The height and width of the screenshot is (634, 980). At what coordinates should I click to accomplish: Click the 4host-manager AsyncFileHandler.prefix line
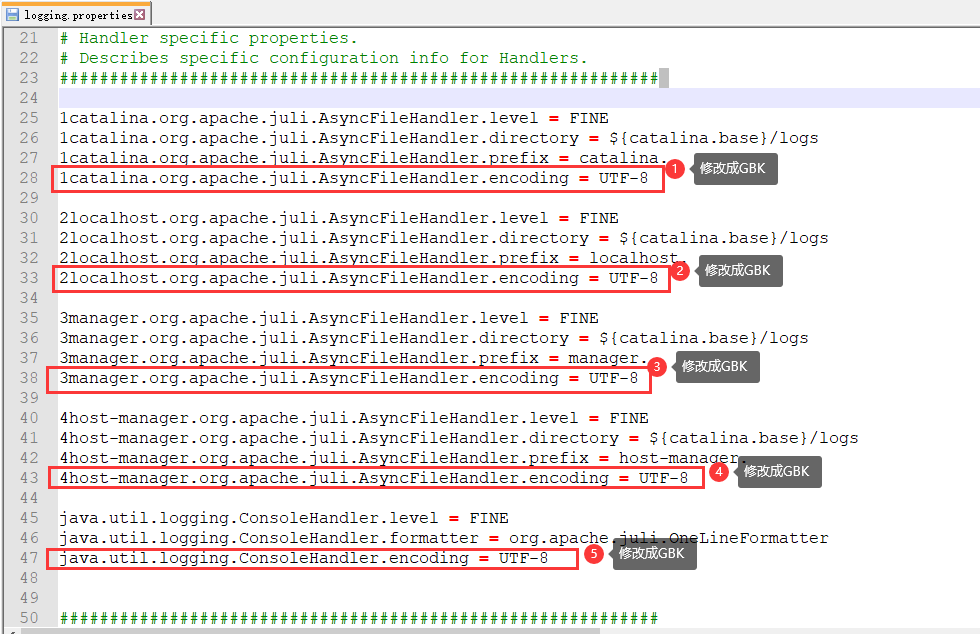[403, 458]
